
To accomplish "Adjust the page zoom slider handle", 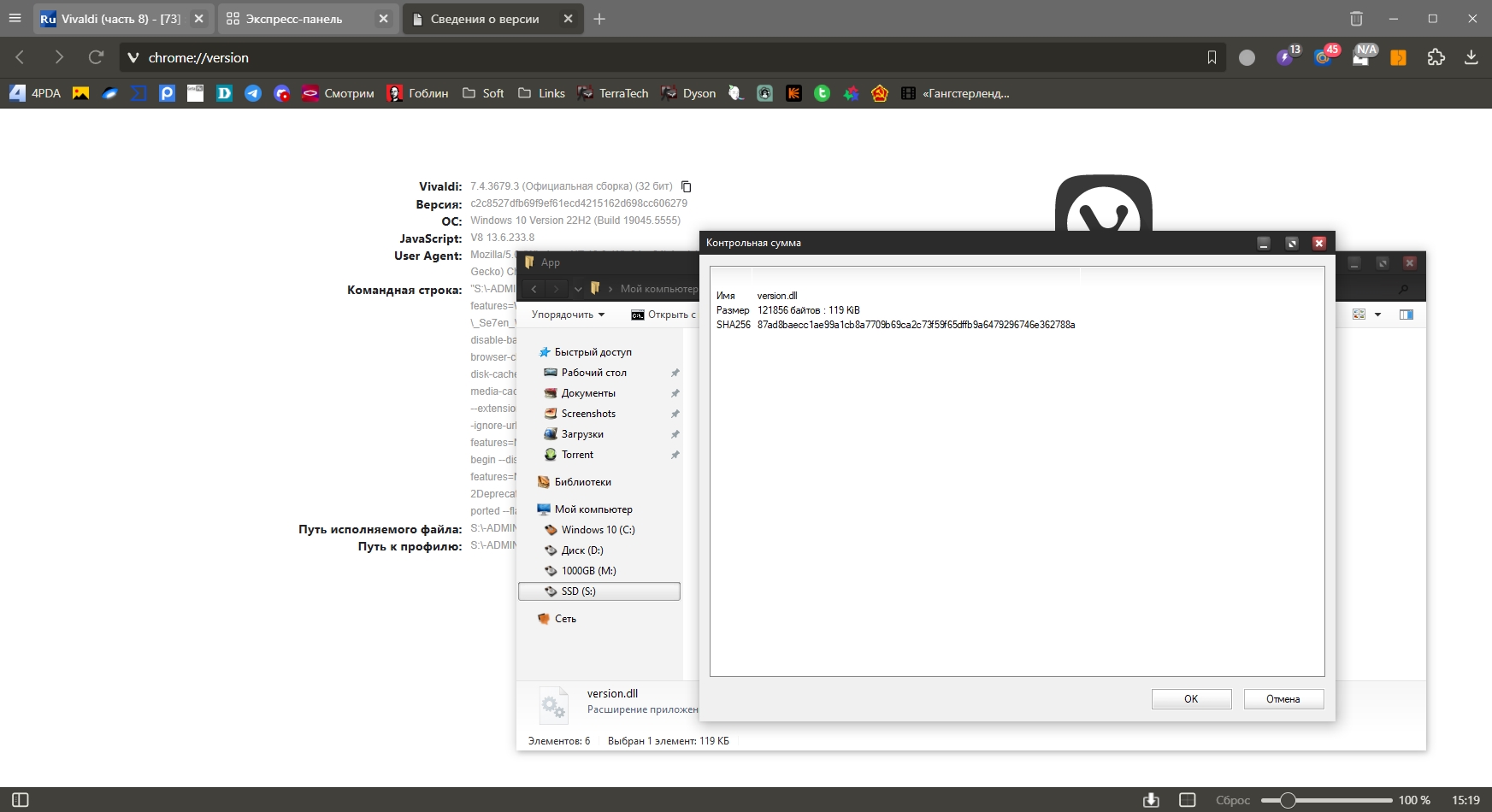I will [1287, 800].
